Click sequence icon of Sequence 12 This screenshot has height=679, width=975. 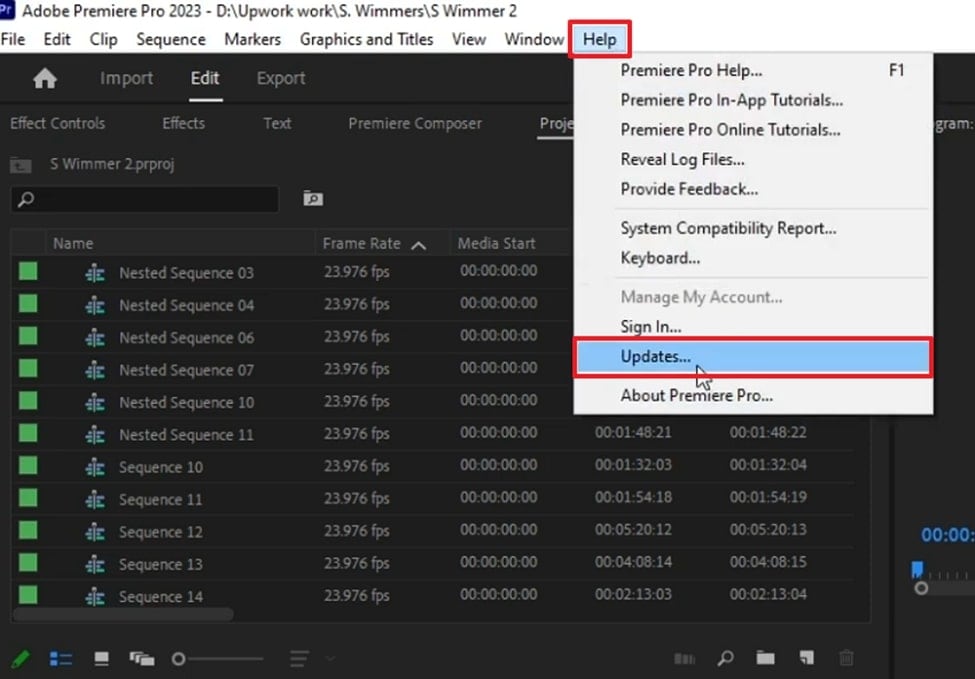(x=95, y=532)
